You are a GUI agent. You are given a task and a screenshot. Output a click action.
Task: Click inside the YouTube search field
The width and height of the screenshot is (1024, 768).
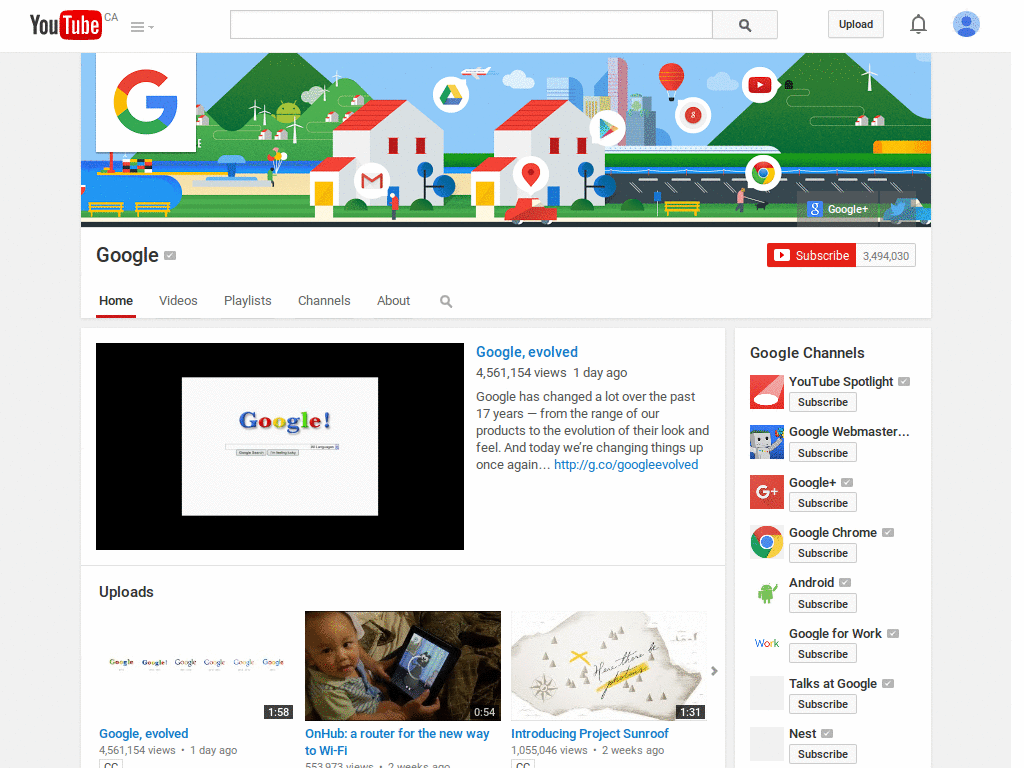[471, 25]
